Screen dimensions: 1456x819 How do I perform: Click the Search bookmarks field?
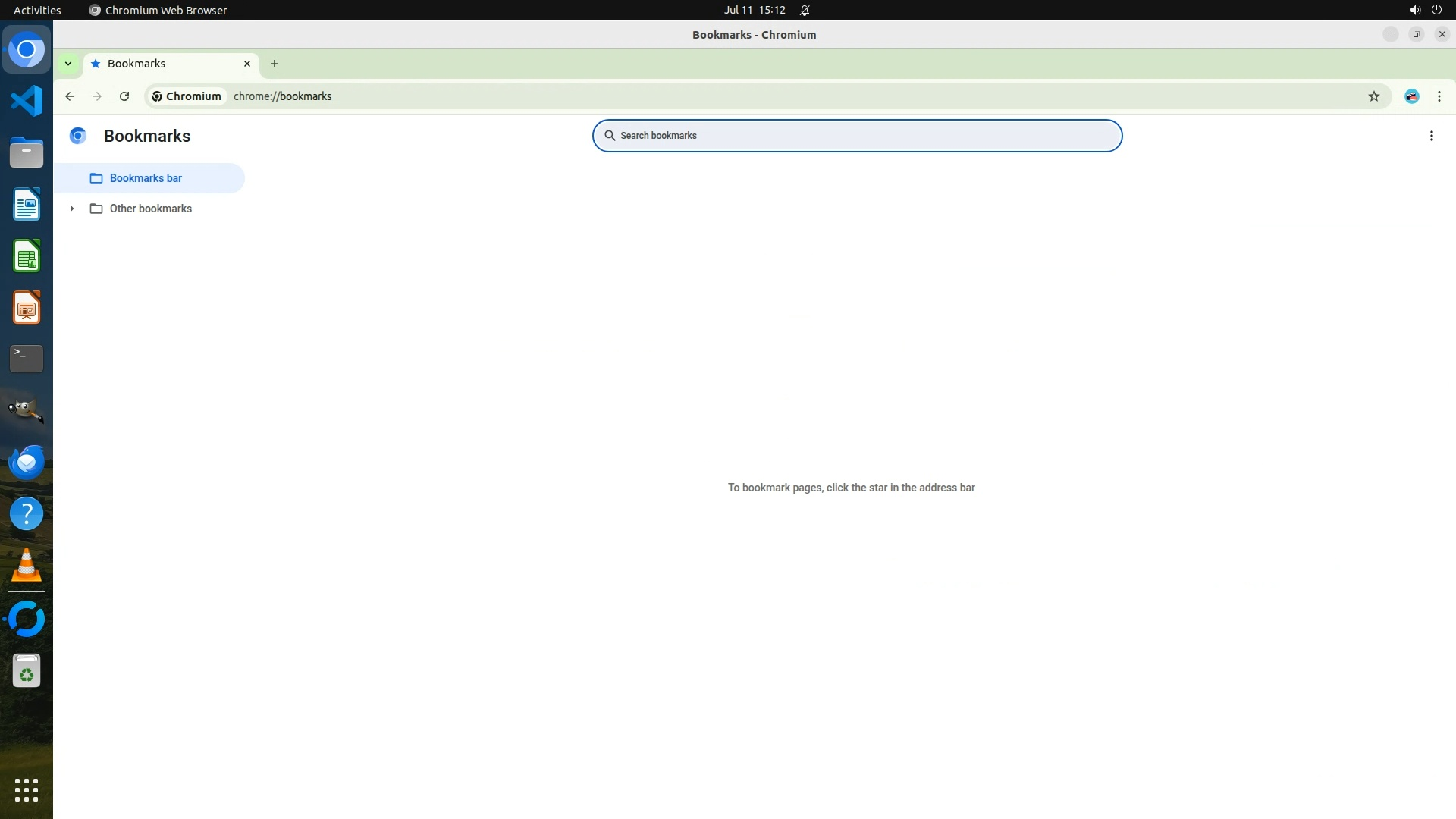click(x=857, y=136)
